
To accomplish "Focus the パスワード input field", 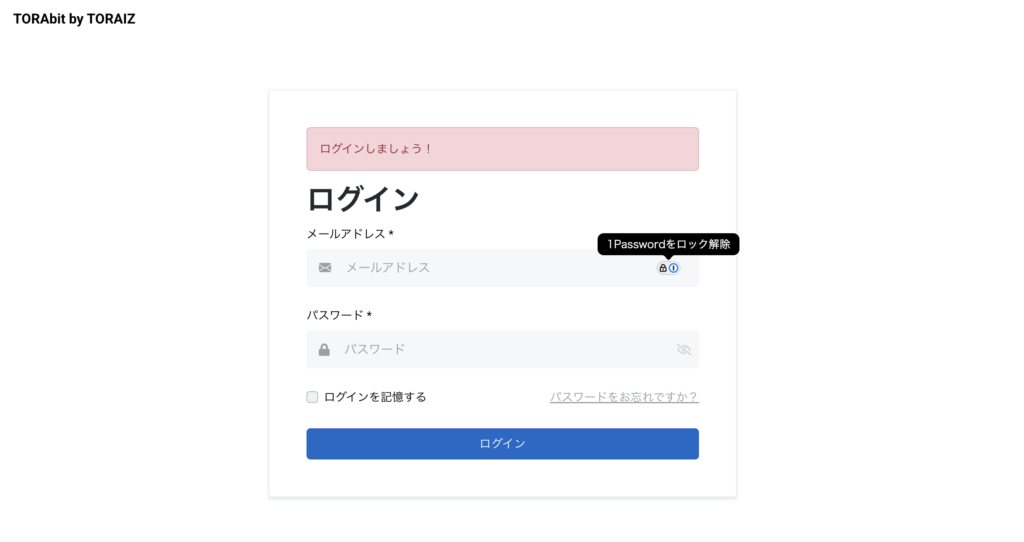I will [502, 349].
